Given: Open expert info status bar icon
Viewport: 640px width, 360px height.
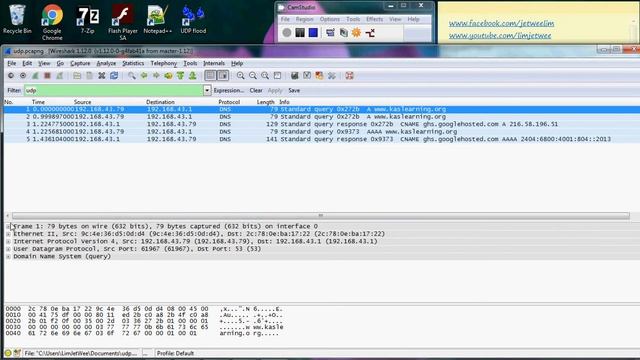Looking at the screenshot, I should (8, 353).
